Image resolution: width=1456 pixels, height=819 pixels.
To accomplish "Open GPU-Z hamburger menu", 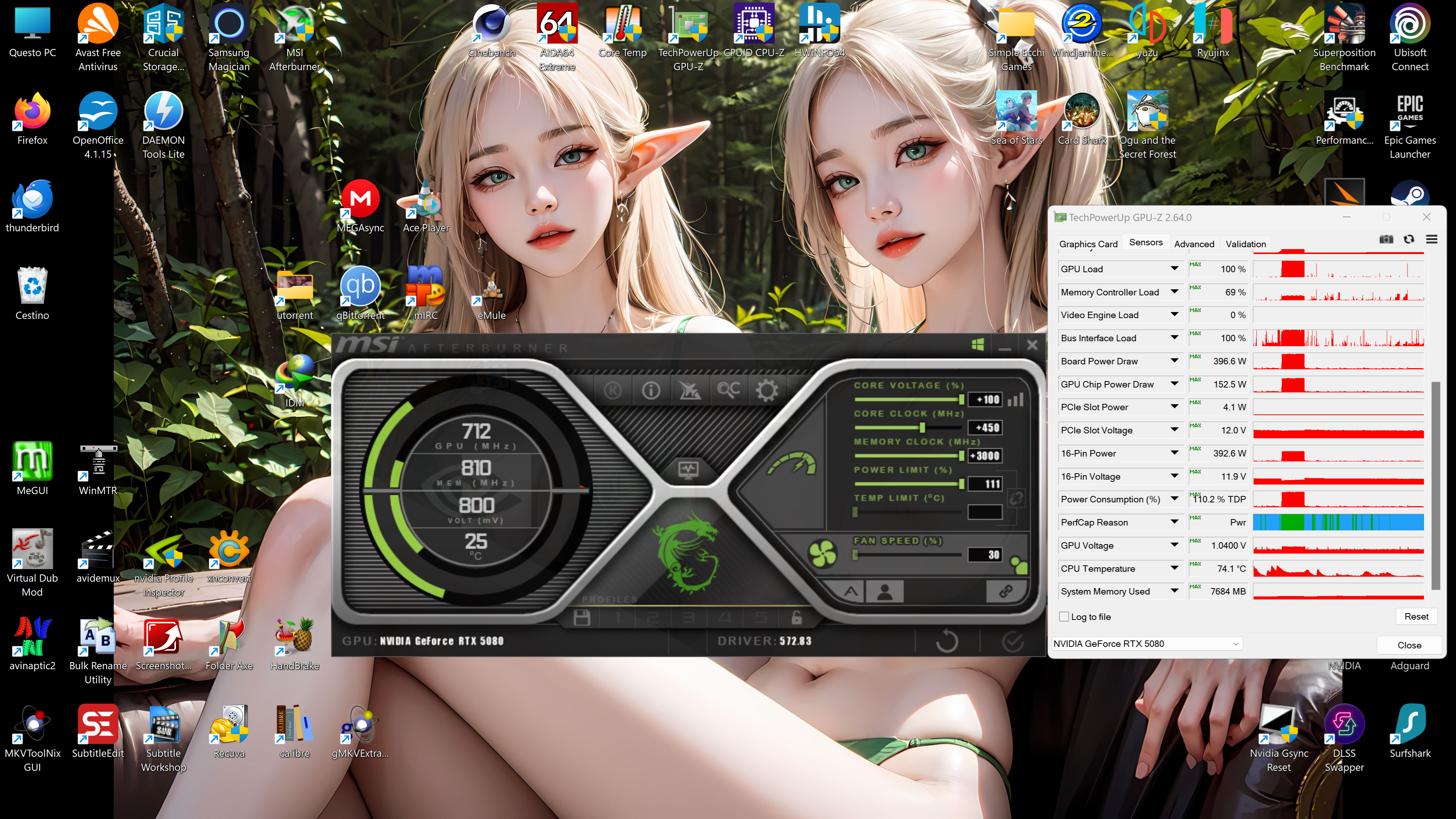I will click(x=1431, y=240).
